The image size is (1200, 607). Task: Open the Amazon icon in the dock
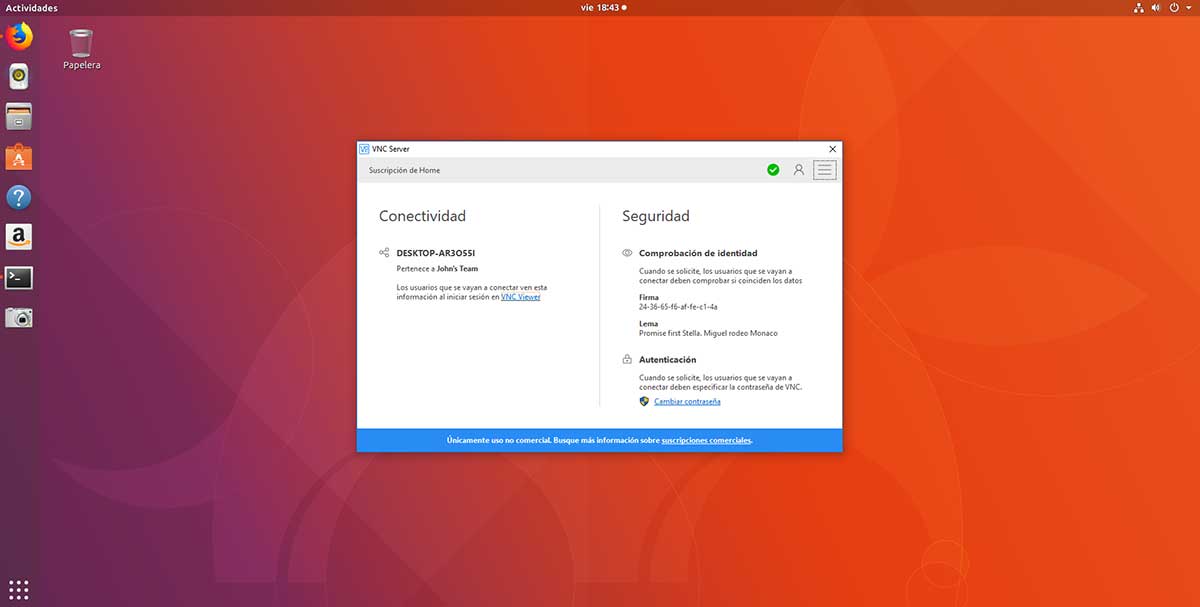tap(19, 237)
